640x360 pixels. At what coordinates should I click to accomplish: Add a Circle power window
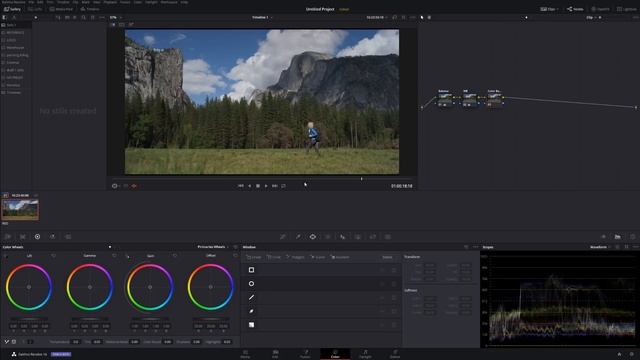[251, 284]
